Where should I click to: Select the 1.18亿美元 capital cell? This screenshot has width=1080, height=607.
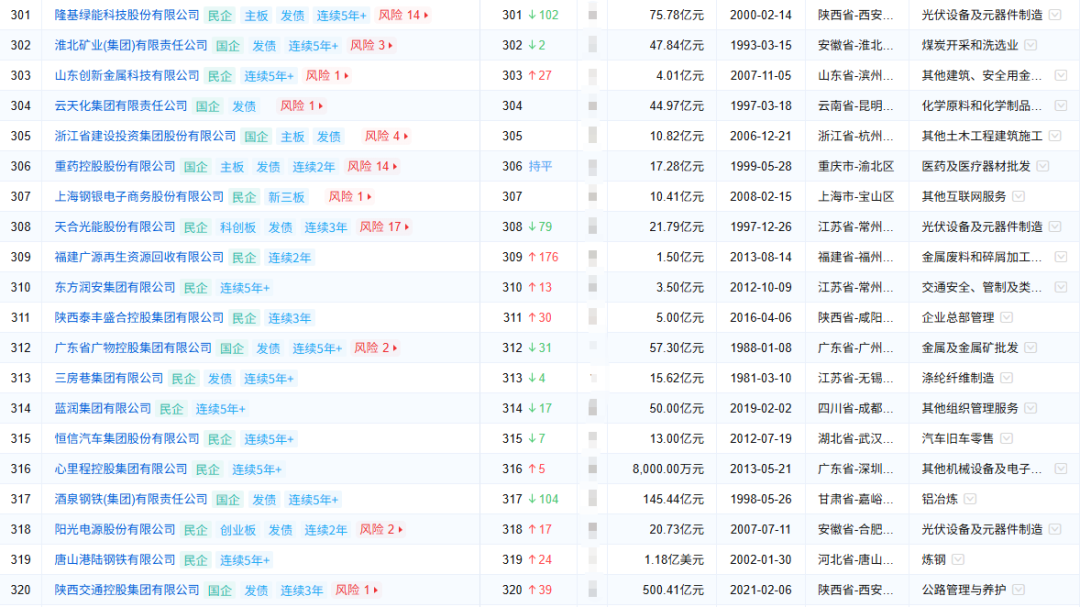point(674,560)
